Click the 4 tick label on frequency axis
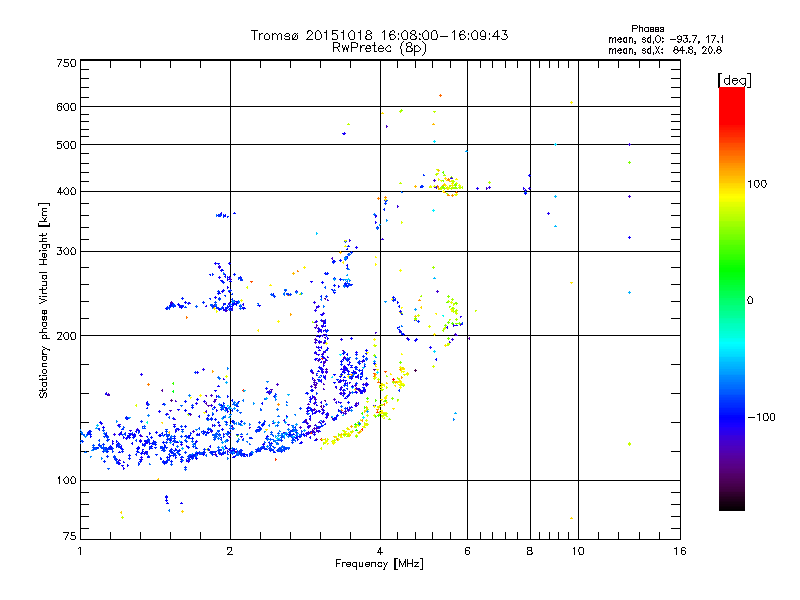 [x=380, y=551]
